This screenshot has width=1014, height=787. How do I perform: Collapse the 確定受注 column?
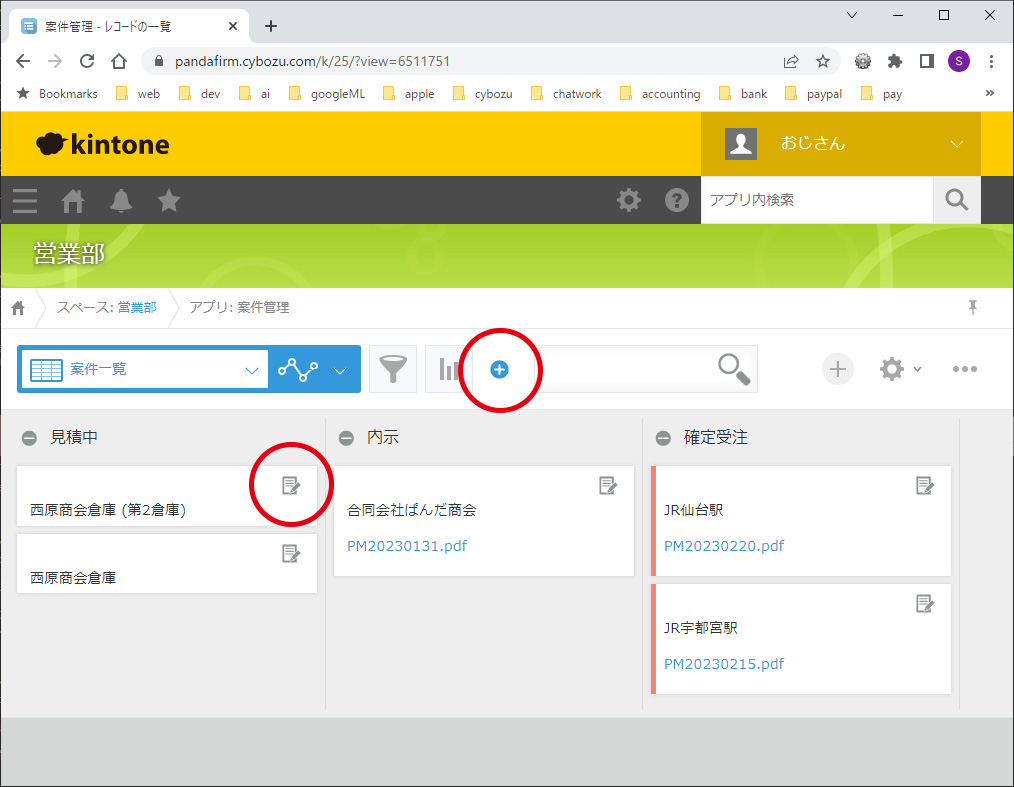[x=663, y=438]
